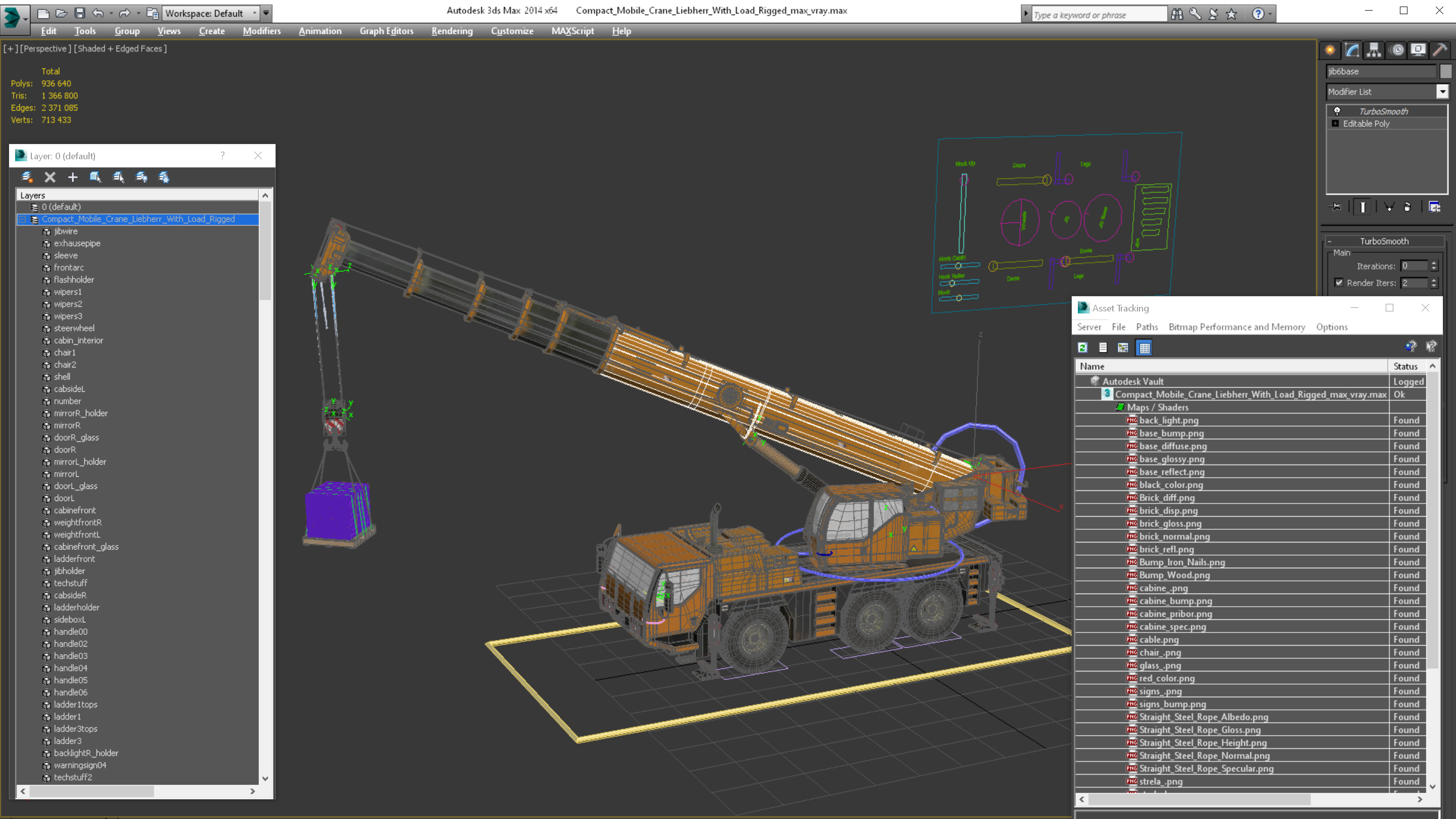Open the Create command panel tab
Screen dimensions: 1456x819
tap(1330, 51)
